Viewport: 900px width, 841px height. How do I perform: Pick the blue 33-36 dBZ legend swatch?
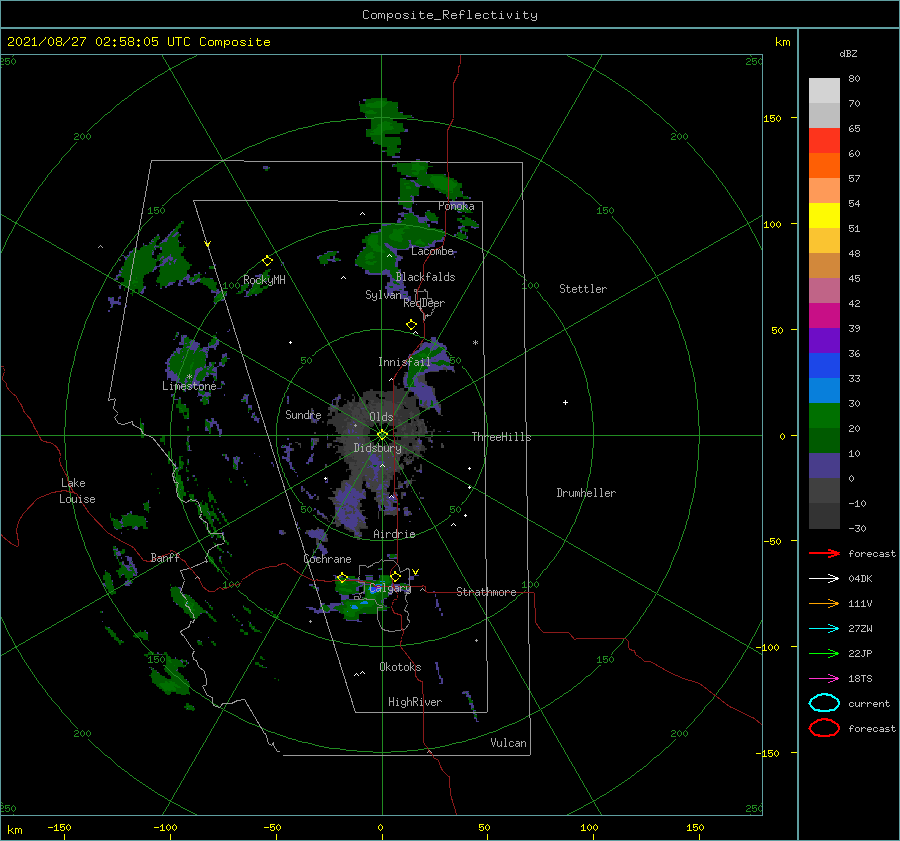pos(824,366)
